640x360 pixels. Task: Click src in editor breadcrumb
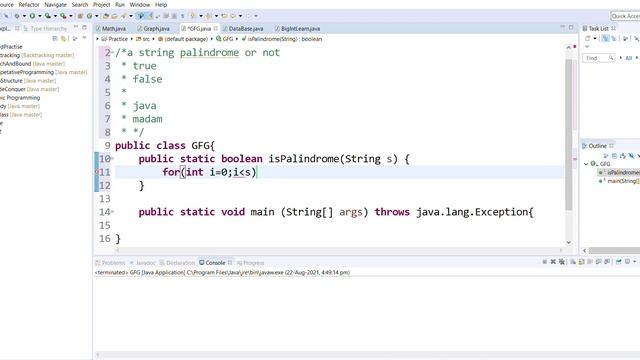click(143, 39)
